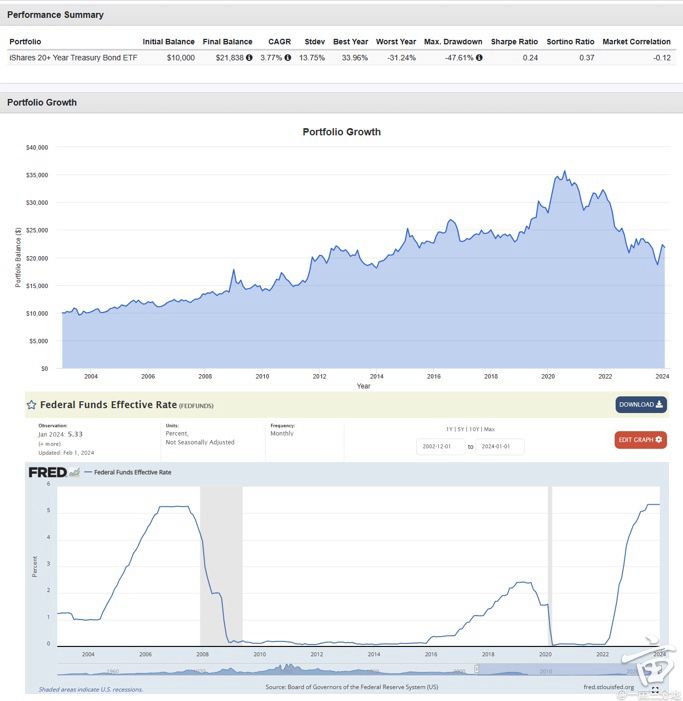The height and width of the screenshot is (701, 683).
Task: Click the EDIT GRAPH button
Action: (x=641, y=440)
